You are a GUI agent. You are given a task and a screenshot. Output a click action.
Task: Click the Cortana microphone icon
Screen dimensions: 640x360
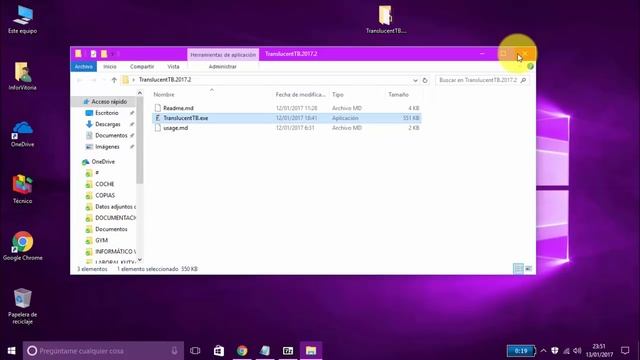tap(174, 351)
